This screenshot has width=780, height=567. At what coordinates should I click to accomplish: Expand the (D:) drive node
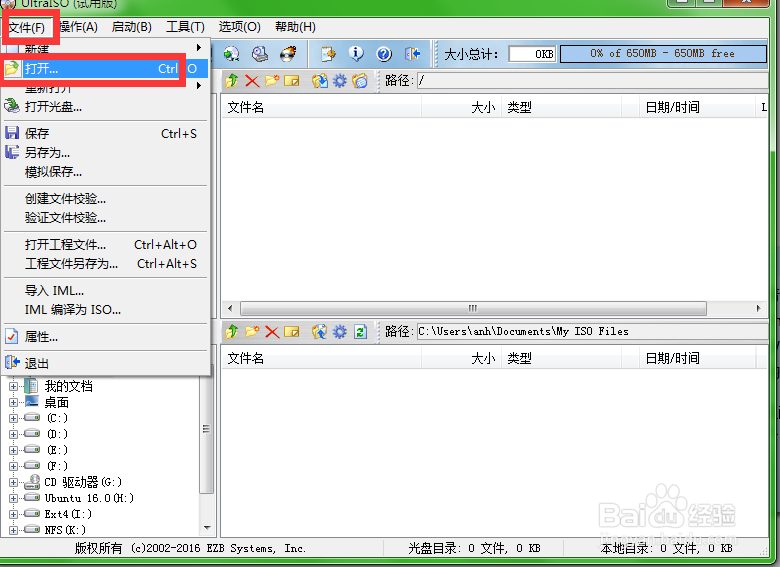tap(13, 434)
